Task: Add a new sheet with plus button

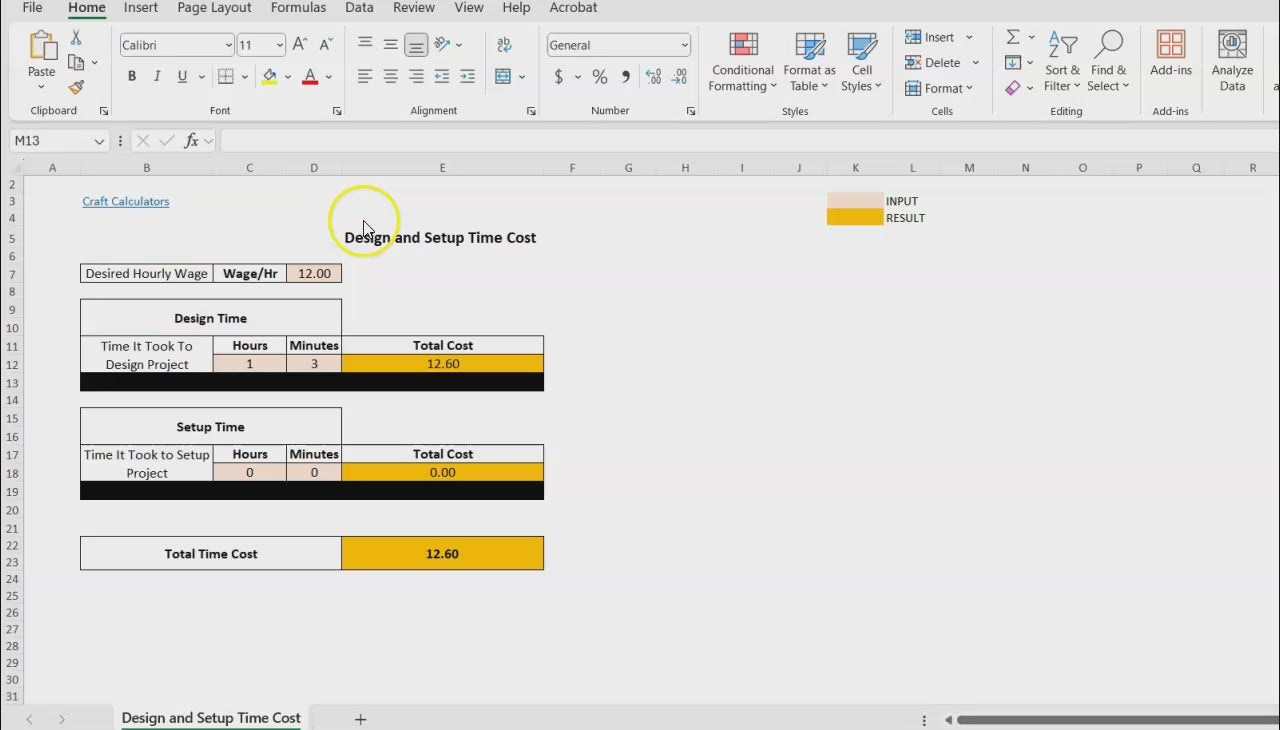Action: tap(361, 719)
